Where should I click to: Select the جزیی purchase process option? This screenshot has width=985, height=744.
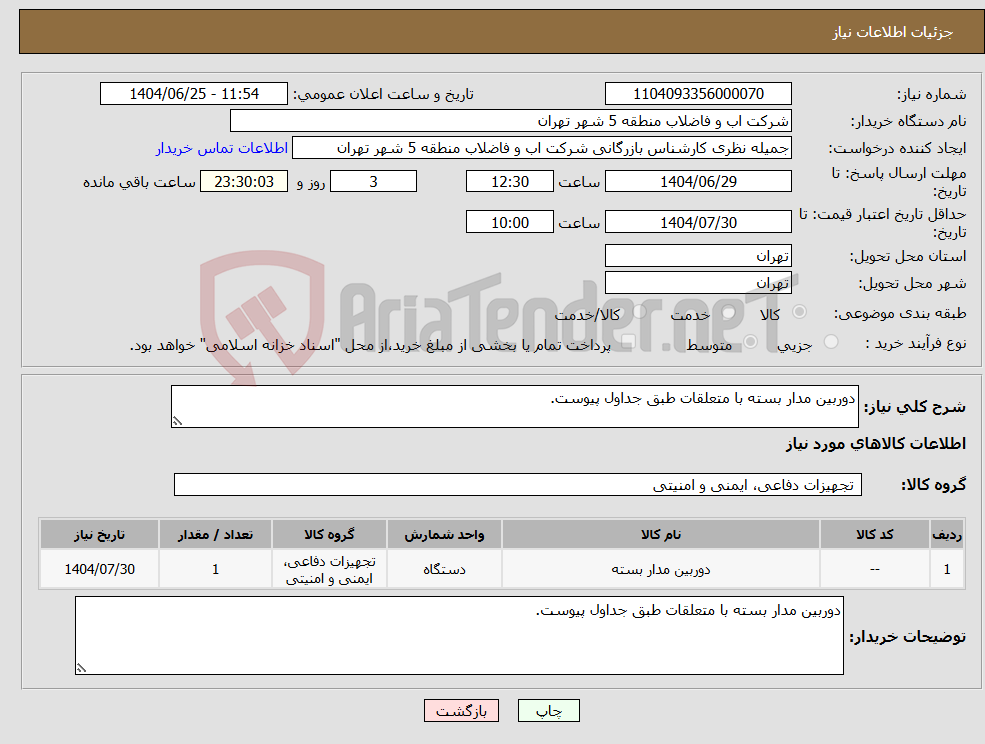coord(832,340)
